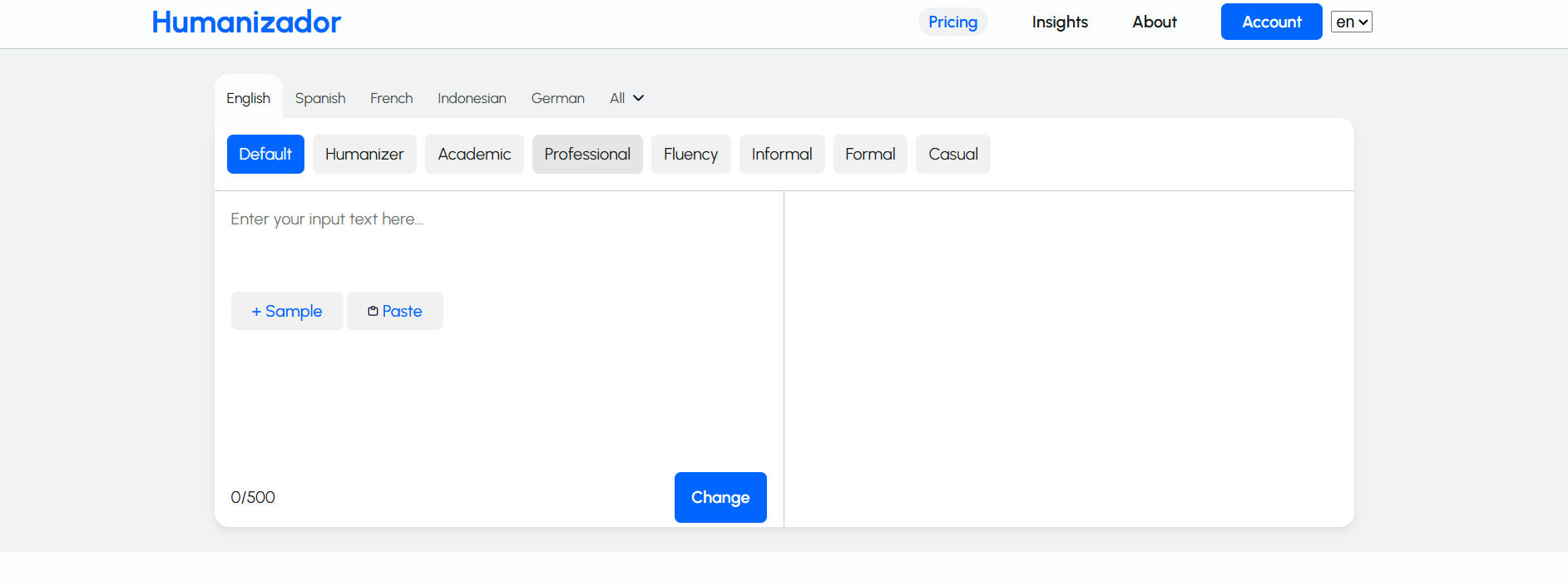The height and width of the screenshot is (586, 1568).
Task: Select the English language tab
Action: [x=248, y=98]
